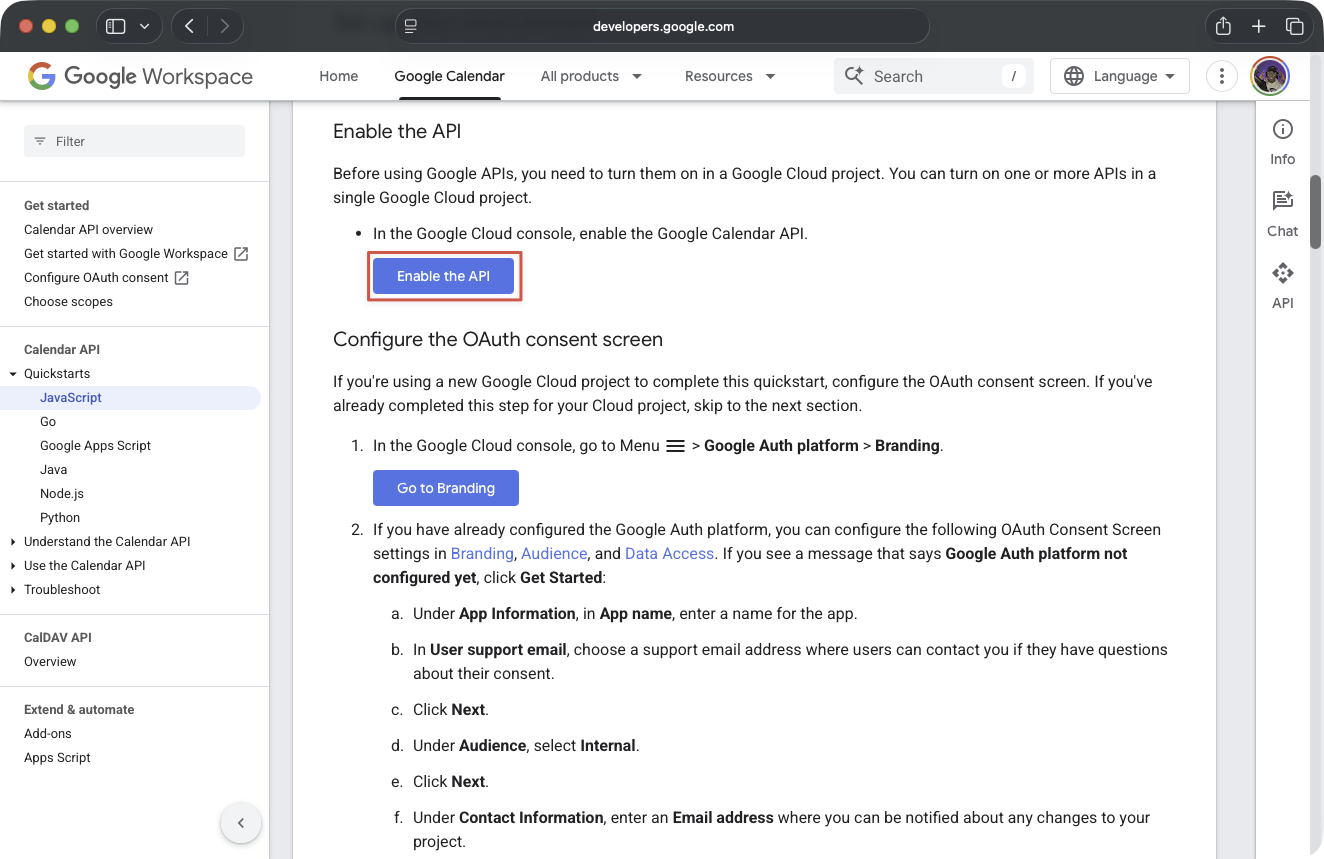
Task: Open the three-dot more options menu
Action: (1221, 76)
